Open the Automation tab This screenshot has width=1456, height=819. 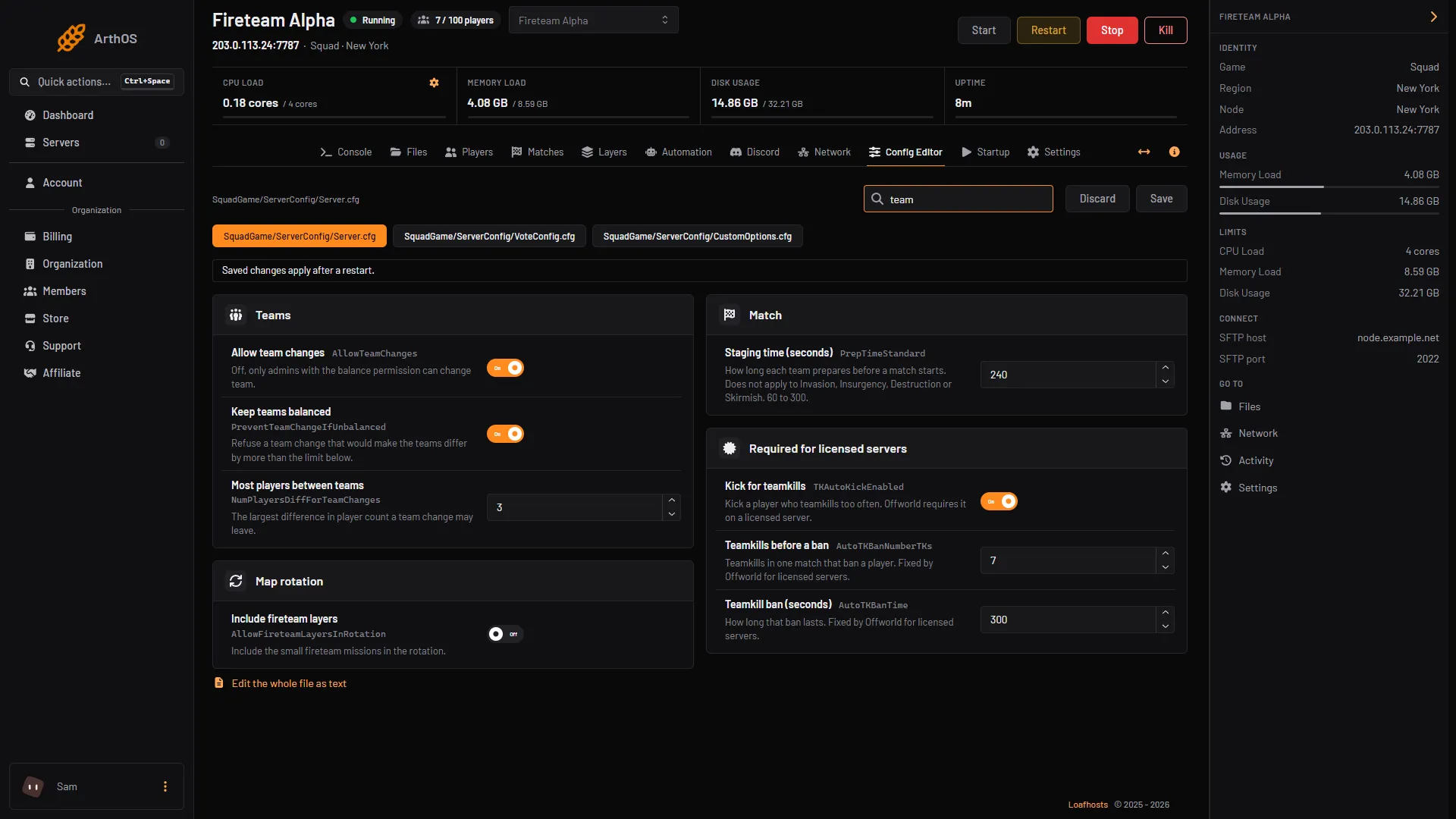click(678, 152)
